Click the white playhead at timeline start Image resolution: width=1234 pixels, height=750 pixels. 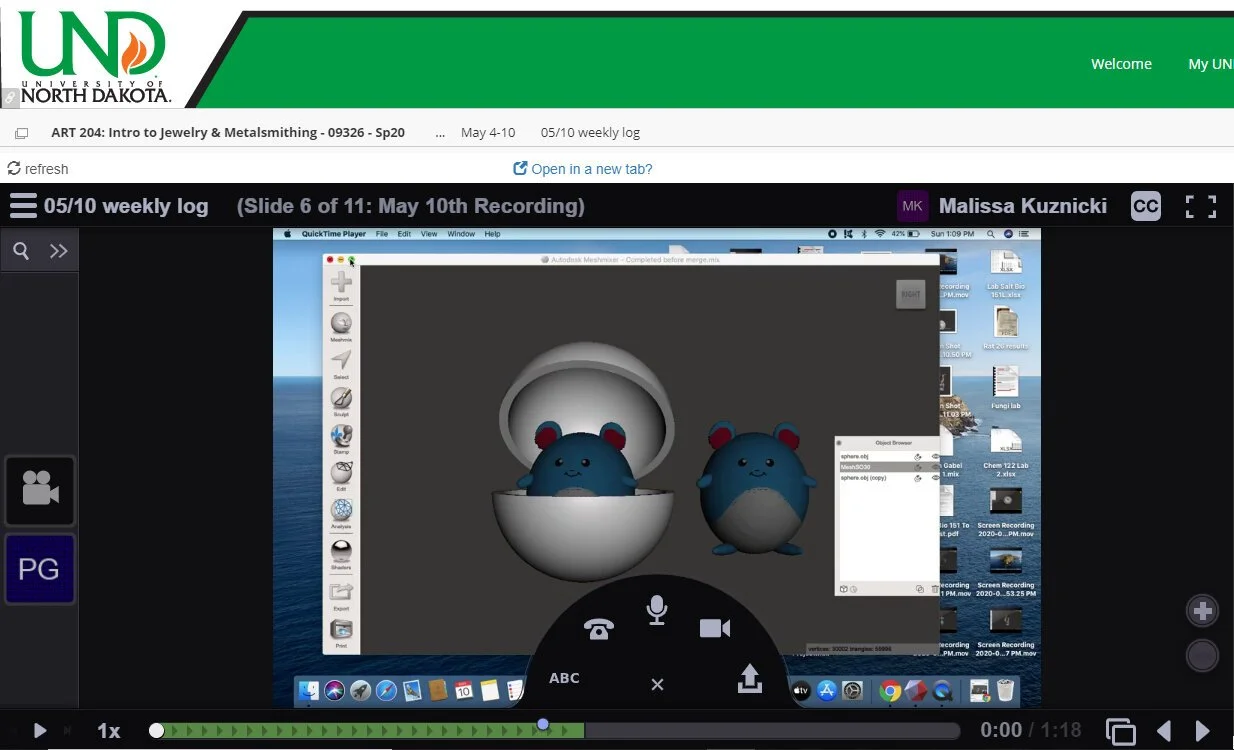pyautogui.click(x=156, y=731)
